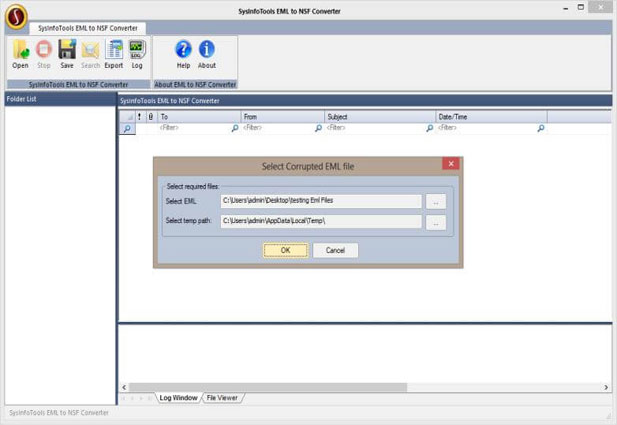Sort by the Date/Time column header
Viewport: 617px width, 425px height.
(491, 116)
